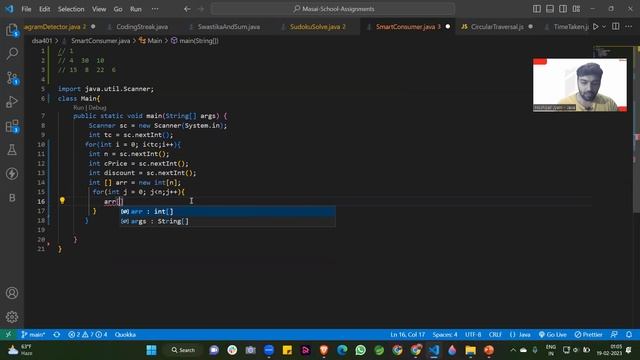Toggle the bottom panel layout icon
640x360 pixels.
pyautogui.click(x=550, y=9)
